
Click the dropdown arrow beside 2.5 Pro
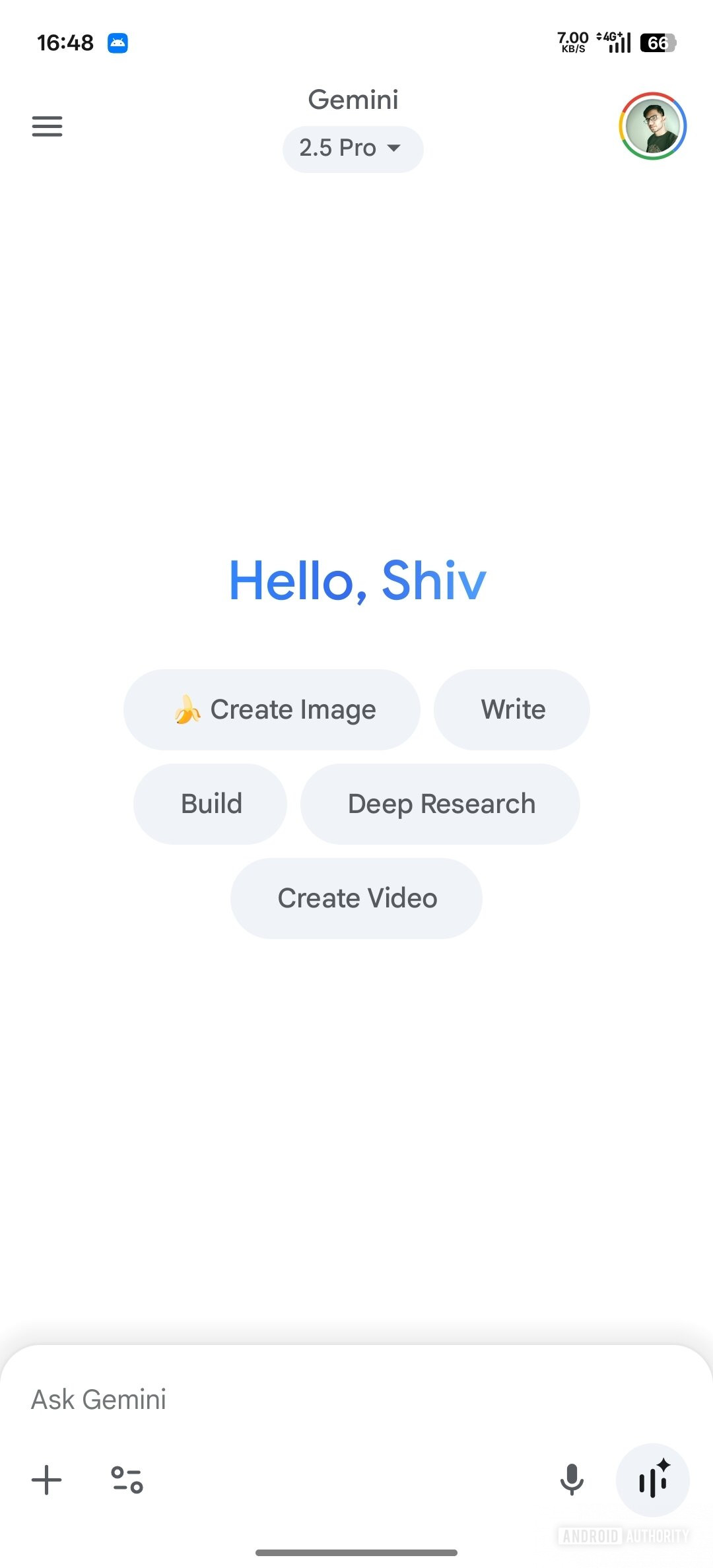394,148
